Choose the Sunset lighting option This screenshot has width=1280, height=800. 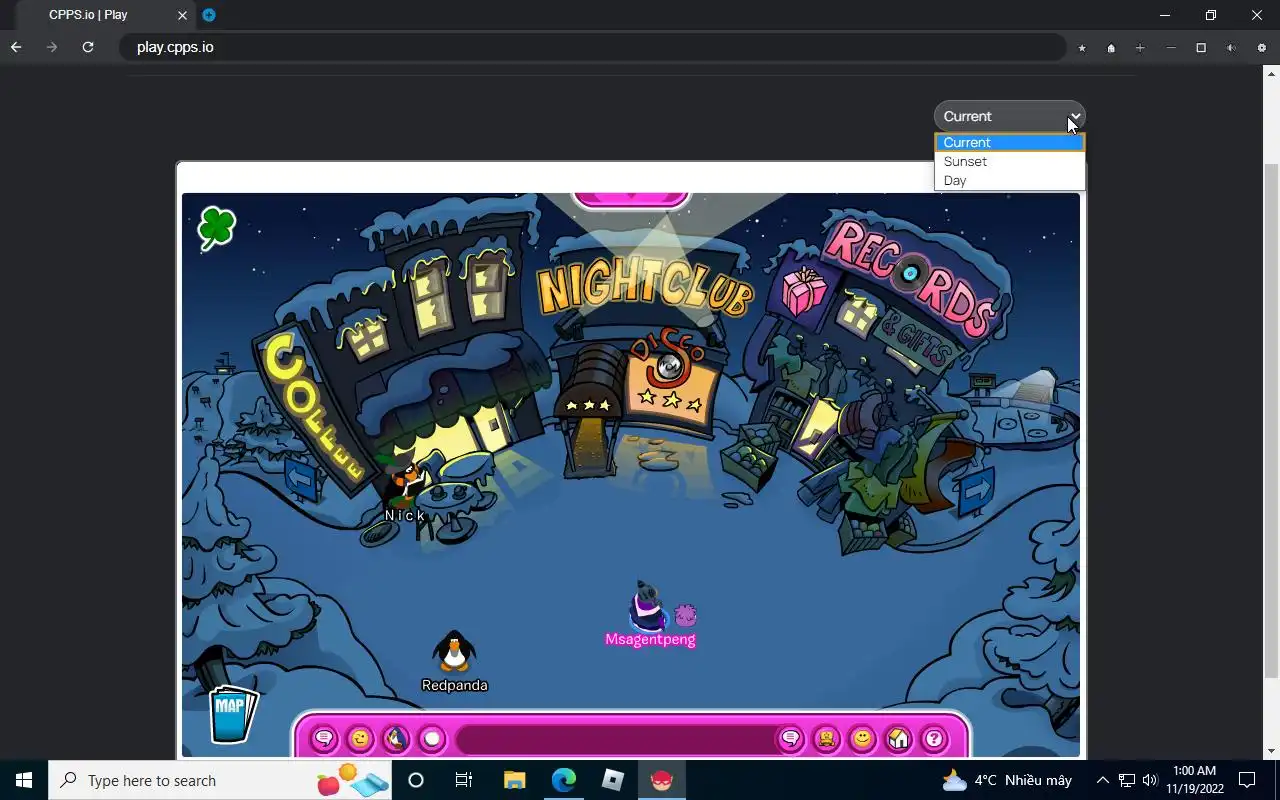pyautogui.click(x=1009, y=161)
